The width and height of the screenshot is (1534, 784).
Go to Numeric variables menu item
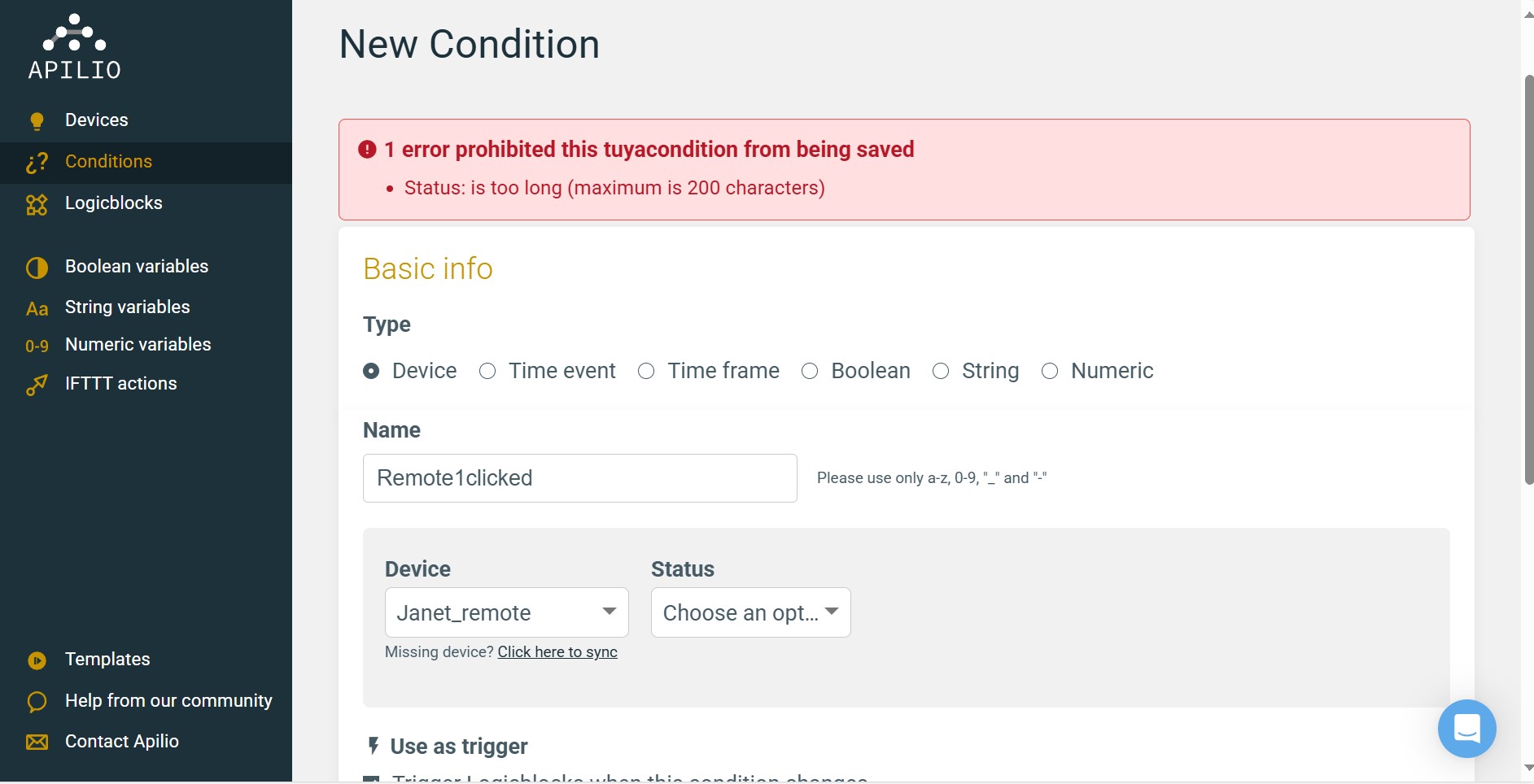(x=138, y=344)
